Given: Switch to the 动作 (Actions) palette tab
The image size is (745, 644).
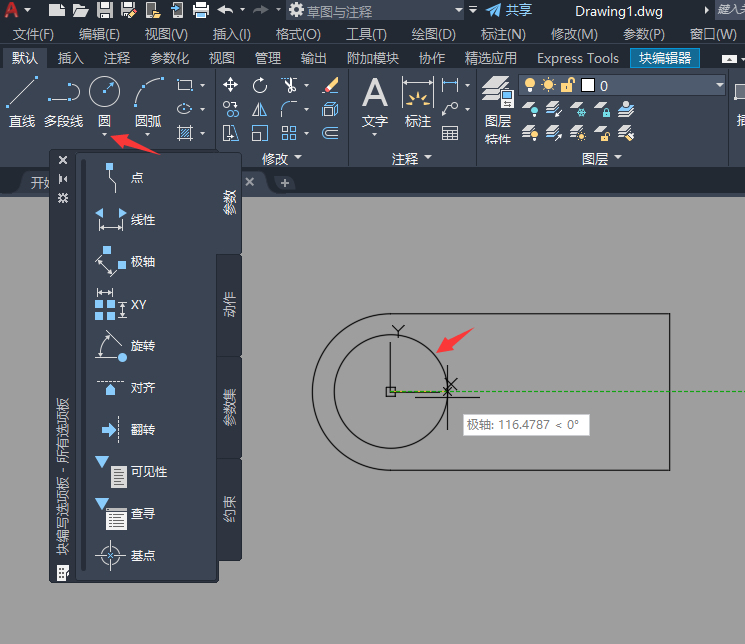Looking at the screenshot, I should 229,304.
